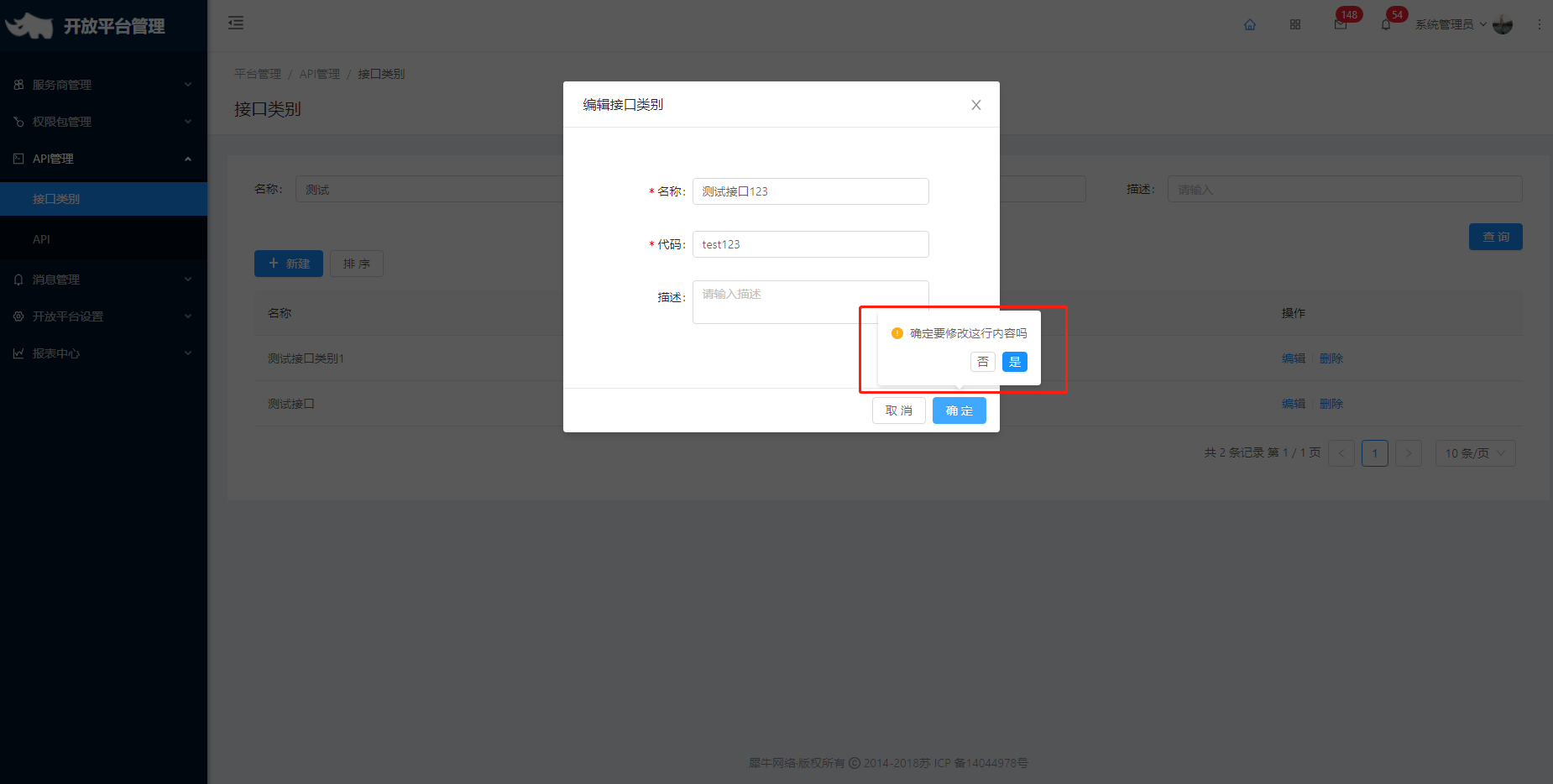Focus the 描述 search filter input
This screenshot has width=1553, height=784.
1345,190
